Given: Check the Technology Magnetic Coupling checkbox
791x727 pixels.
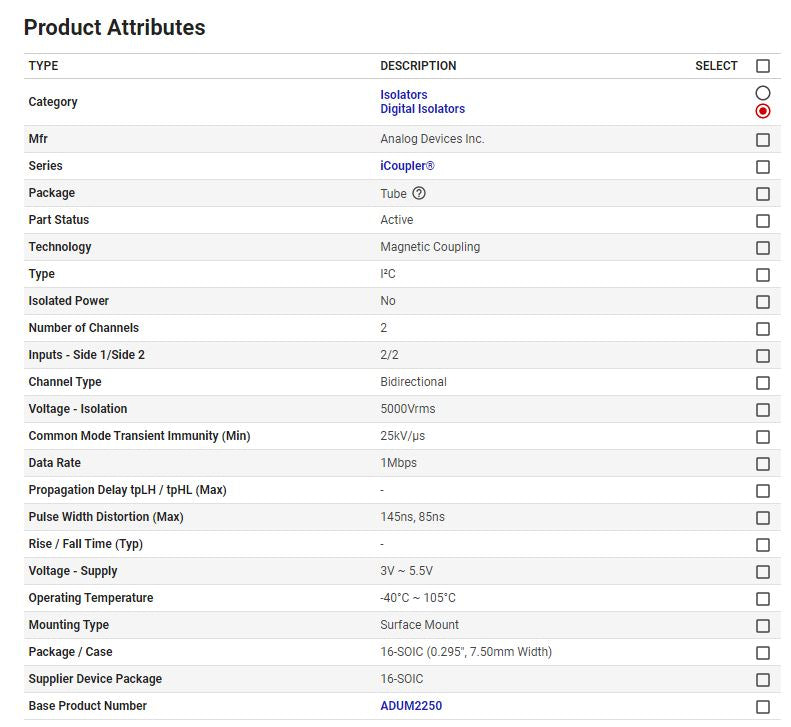Looking at the screenshot, I should (763, 248).
